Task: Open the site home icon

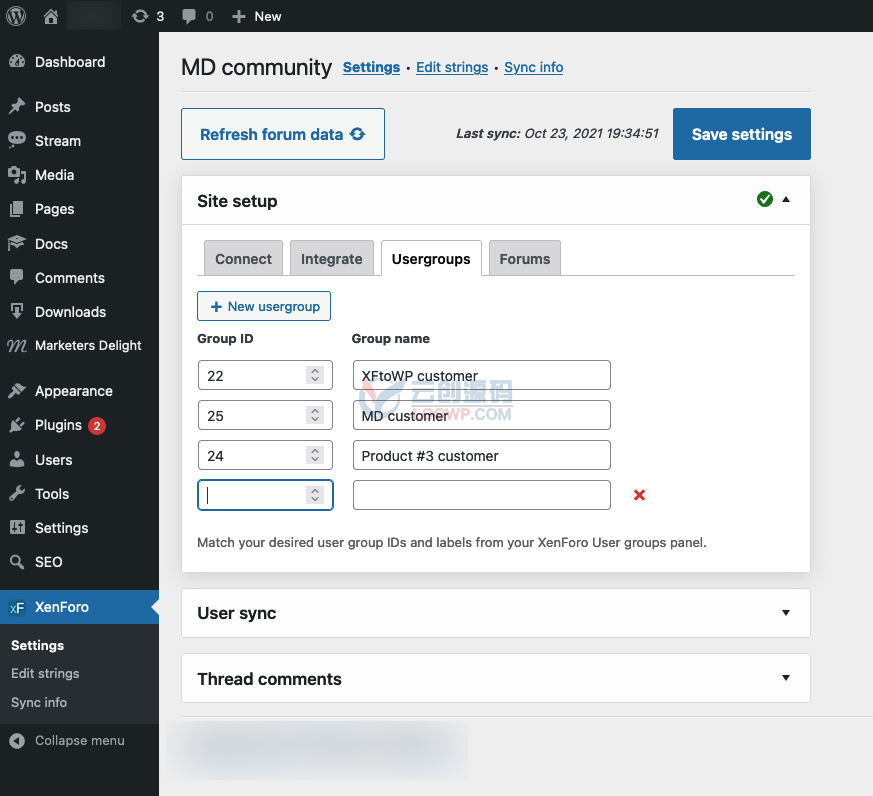Action: [51, 16]
